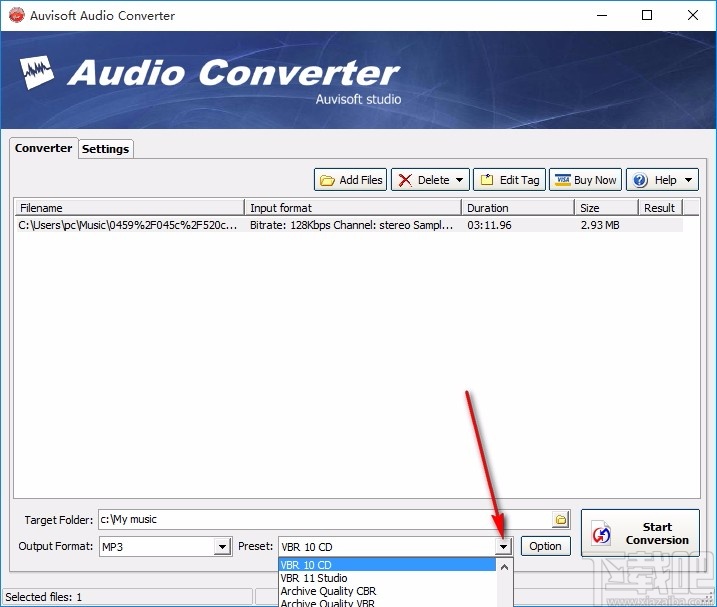Viewport: 717px width, 607px height.
Task: Sort by Input format column header
Action: pyautogui.click(x=353, y=208)
